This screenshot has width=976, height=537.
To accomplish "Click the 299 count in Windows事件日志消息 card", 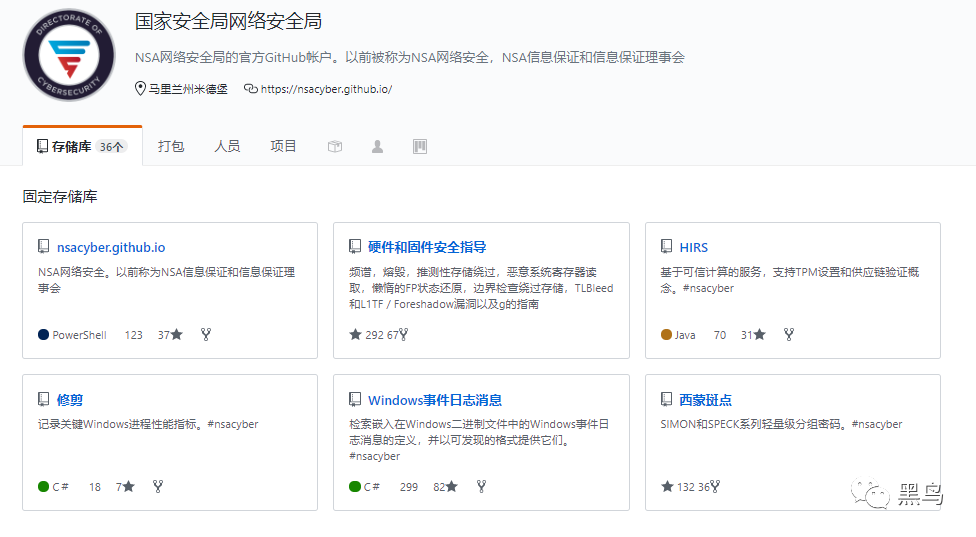I will tap(409, 487).
